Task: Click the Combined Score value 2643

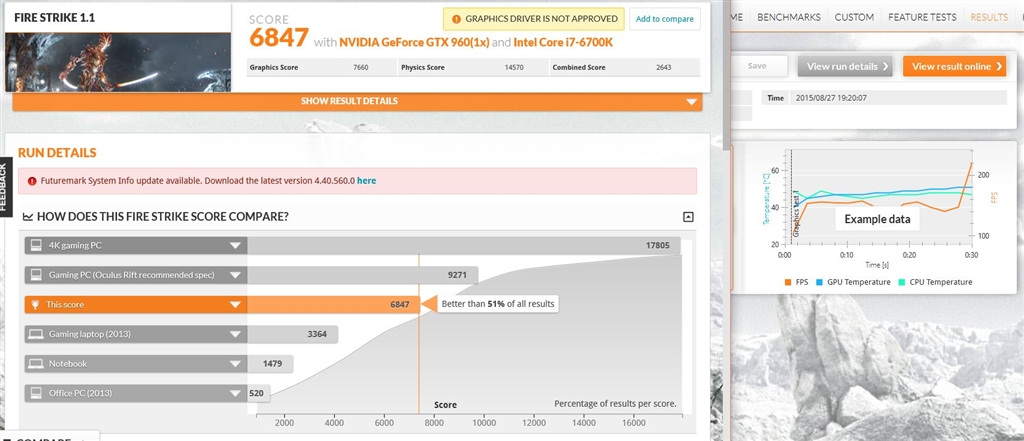Action: (x=664, y=67)
